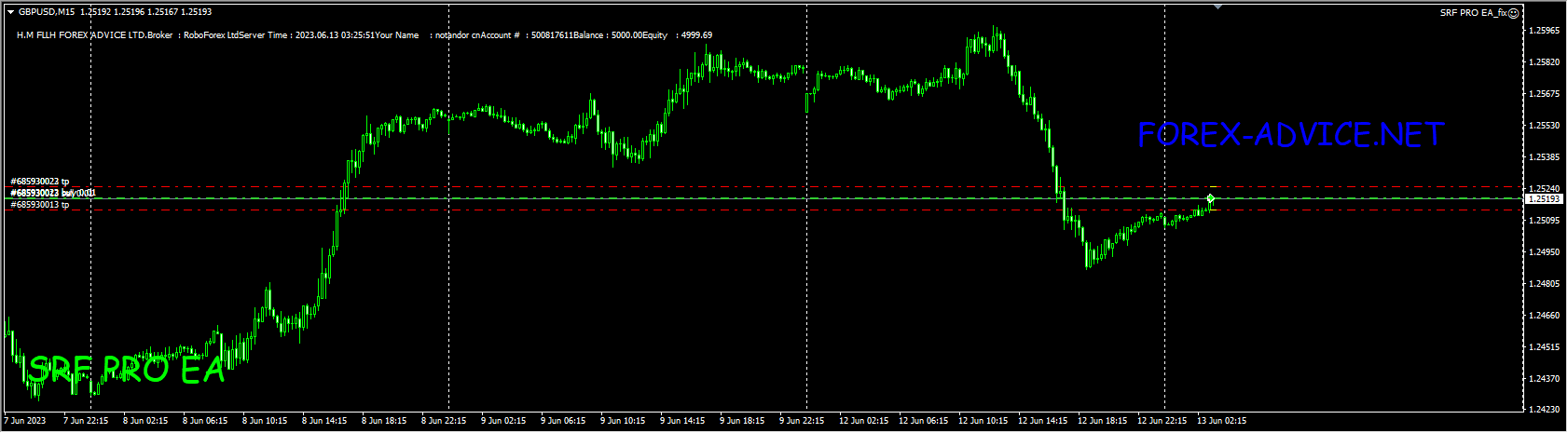Click price scale value 1.25675

(x=1545, y=94)
